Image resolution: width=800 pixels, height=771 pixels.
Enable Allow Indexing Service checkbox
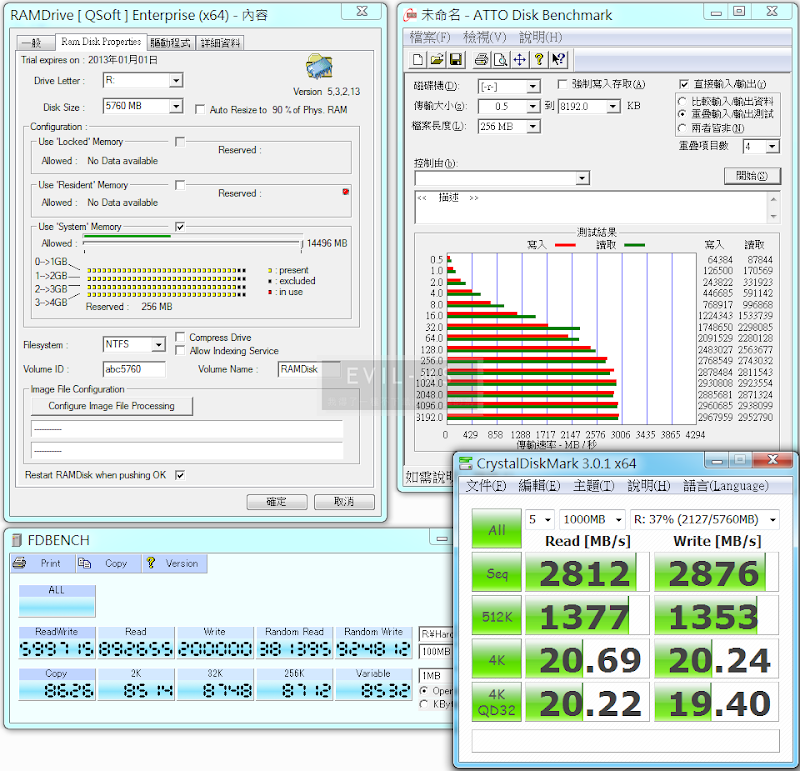(x=180, y=351)
